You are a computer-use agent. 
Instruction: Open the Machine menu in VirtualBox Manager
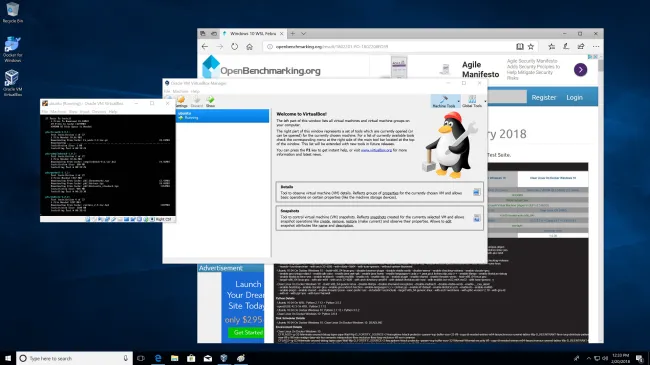pyautogui.click(x=180, y=91)
